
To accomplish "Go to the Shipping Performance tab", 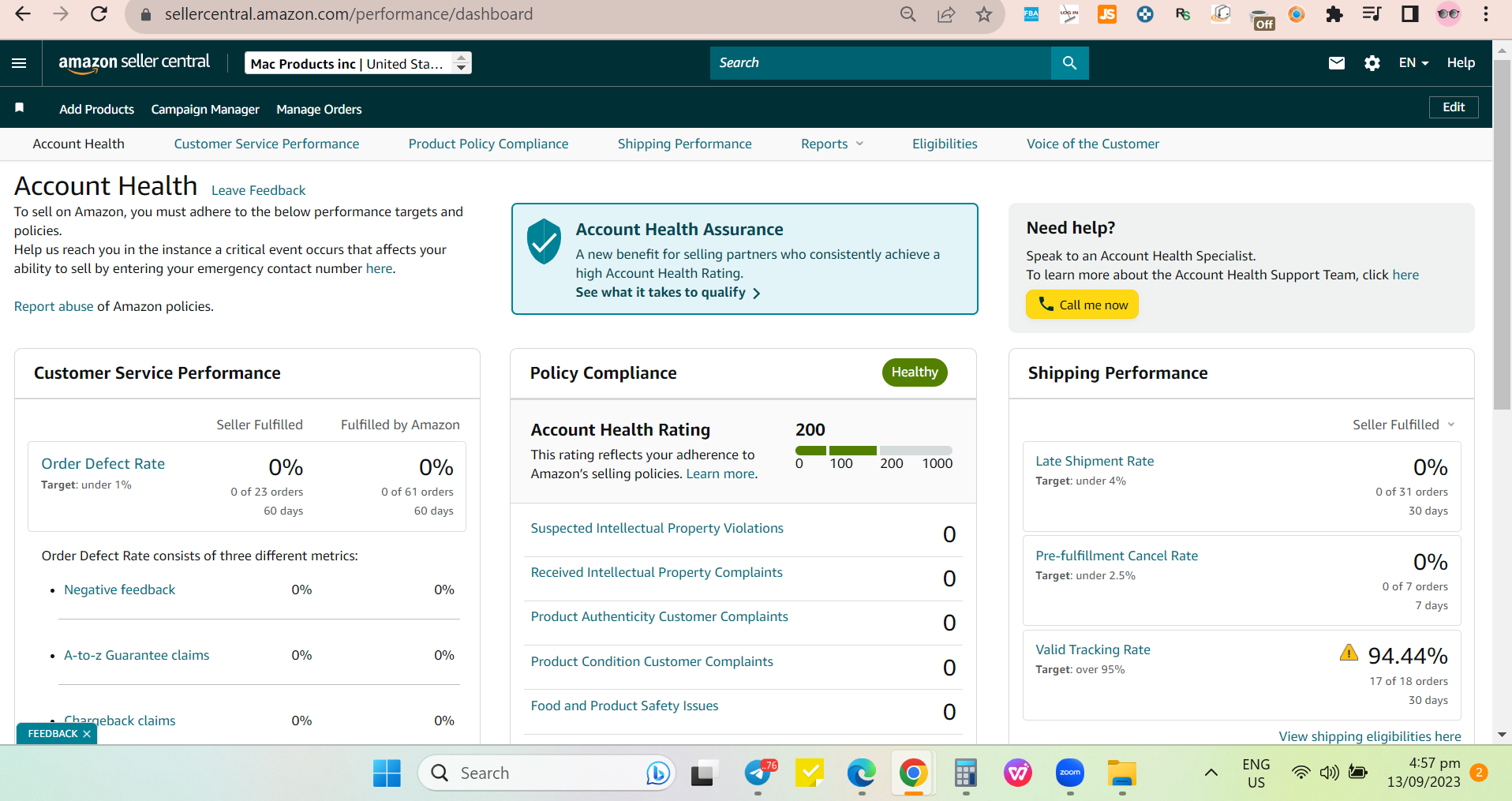I will pos(685,144).
